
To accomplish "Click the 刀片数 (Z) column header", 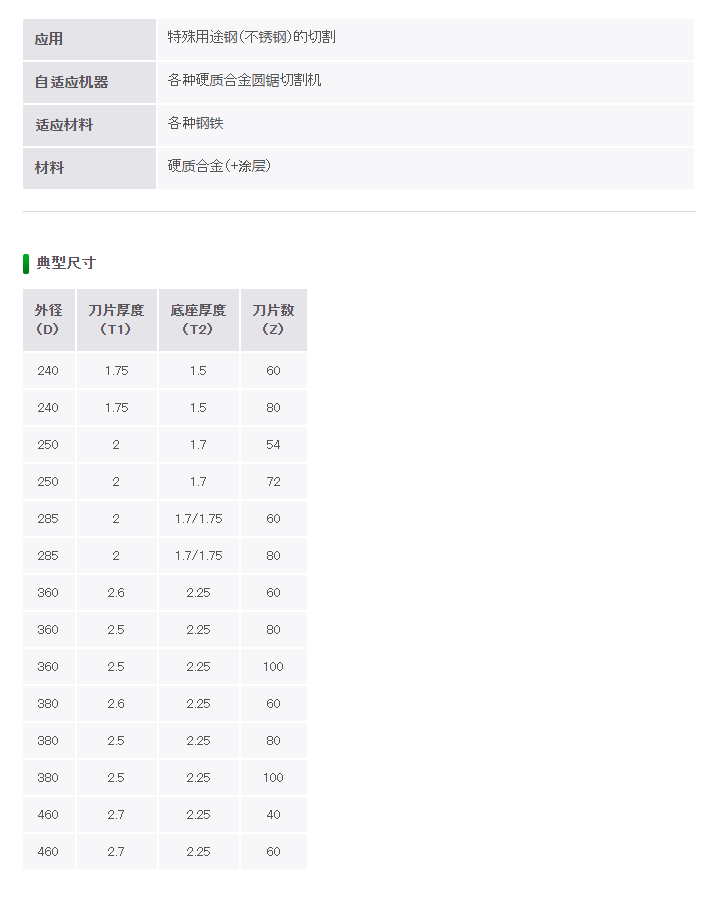I will [x=274, y=320].
